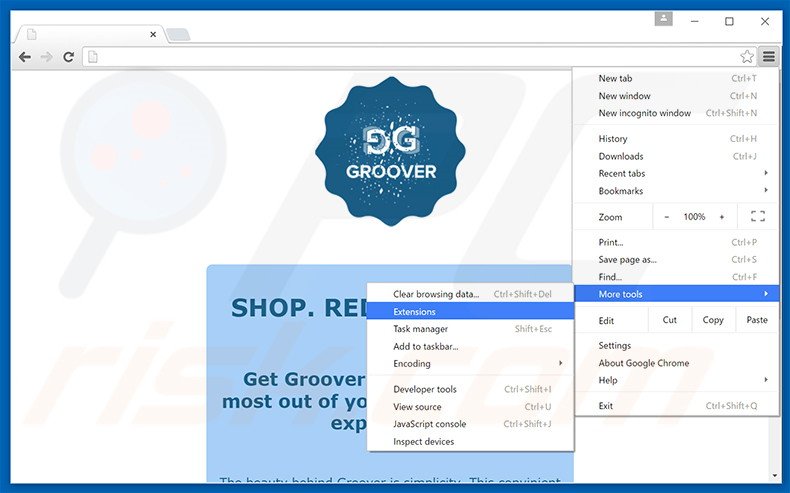Open Extensions from More tools submenu
Screen dimensions: 790x493
click(471, 312)
